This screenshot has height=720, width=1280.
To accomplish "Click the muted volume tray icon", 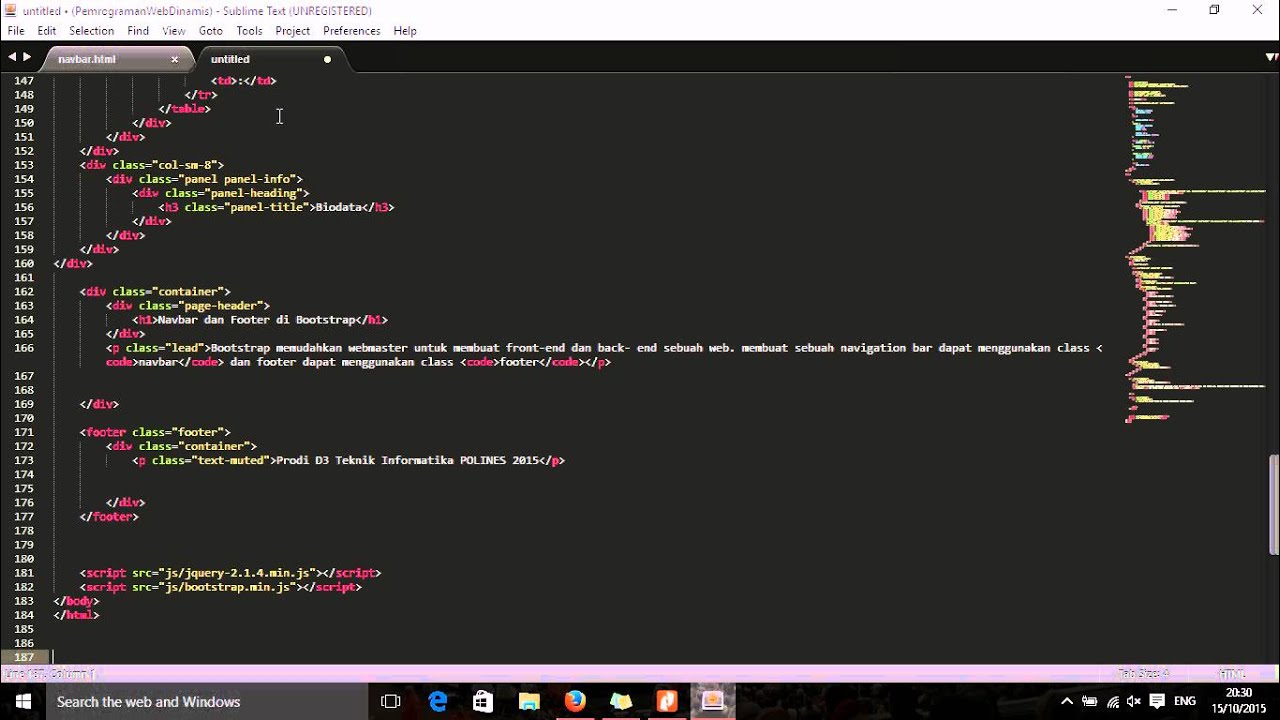I will 1134,702.
